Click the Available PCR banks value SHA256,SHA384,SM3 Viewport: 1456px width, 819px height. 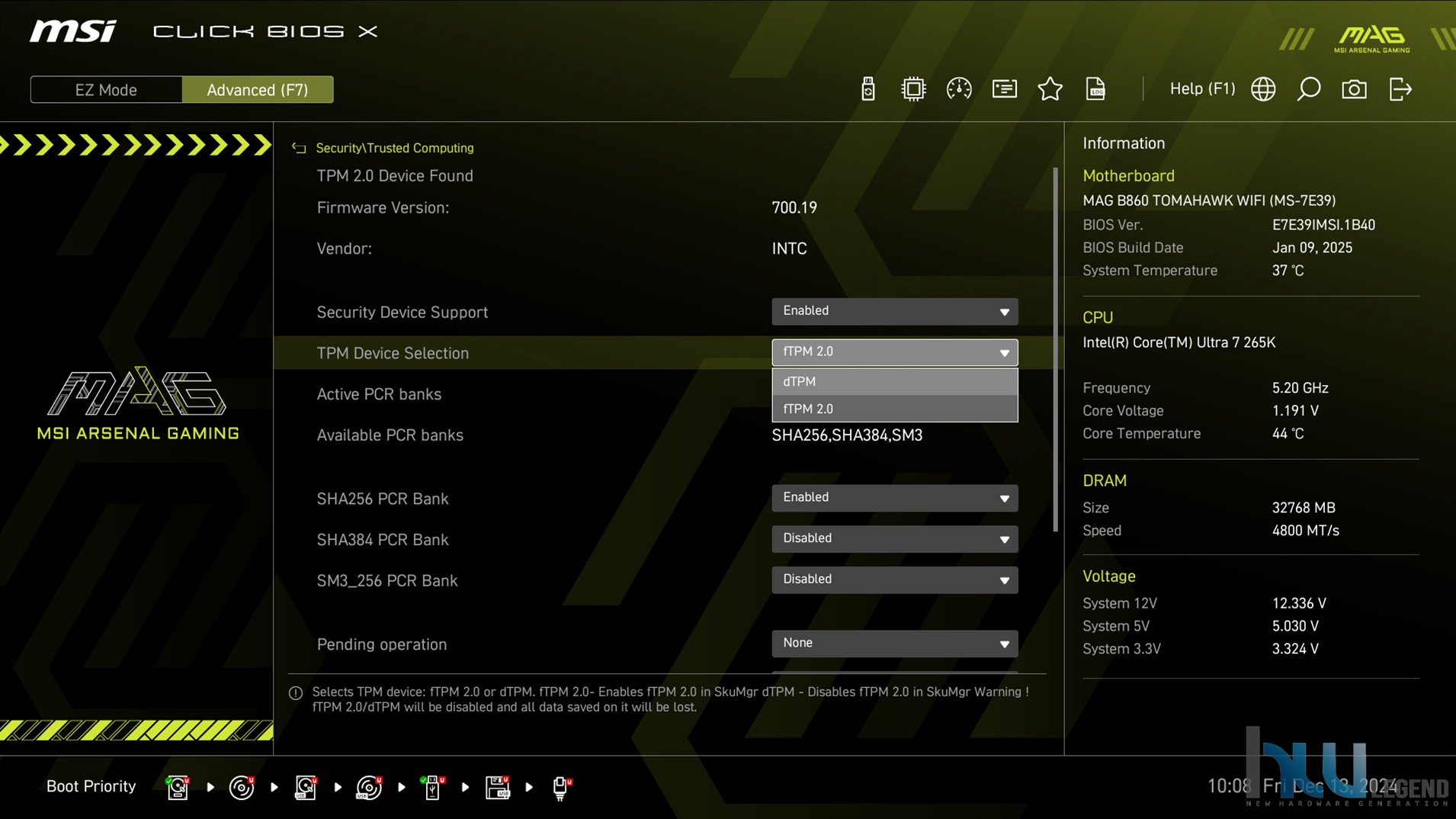(847, 435)
